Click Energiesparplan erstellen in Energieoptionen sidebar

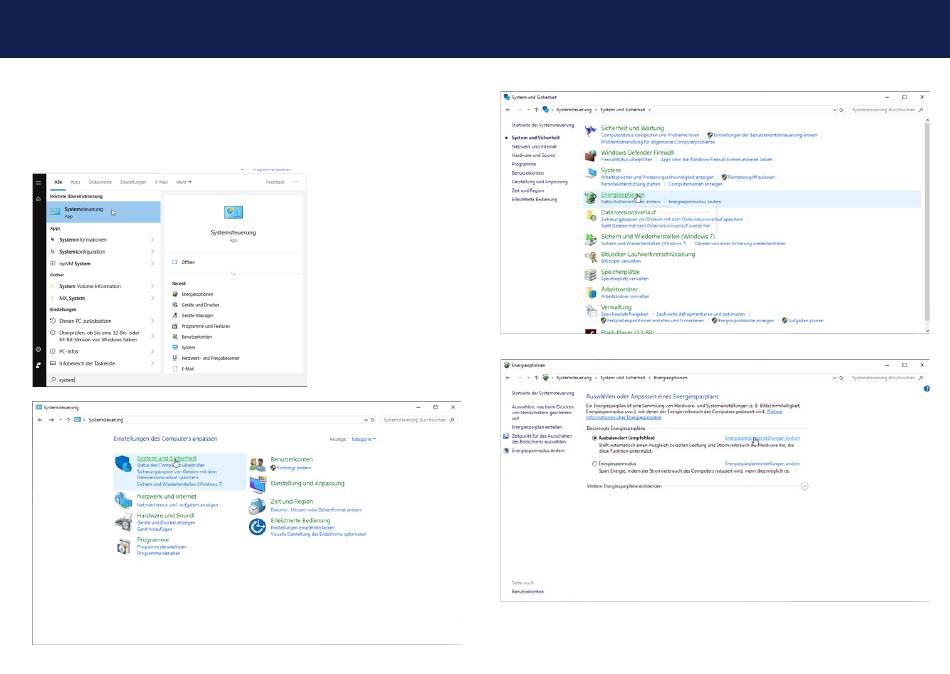[x=537, y=427]
